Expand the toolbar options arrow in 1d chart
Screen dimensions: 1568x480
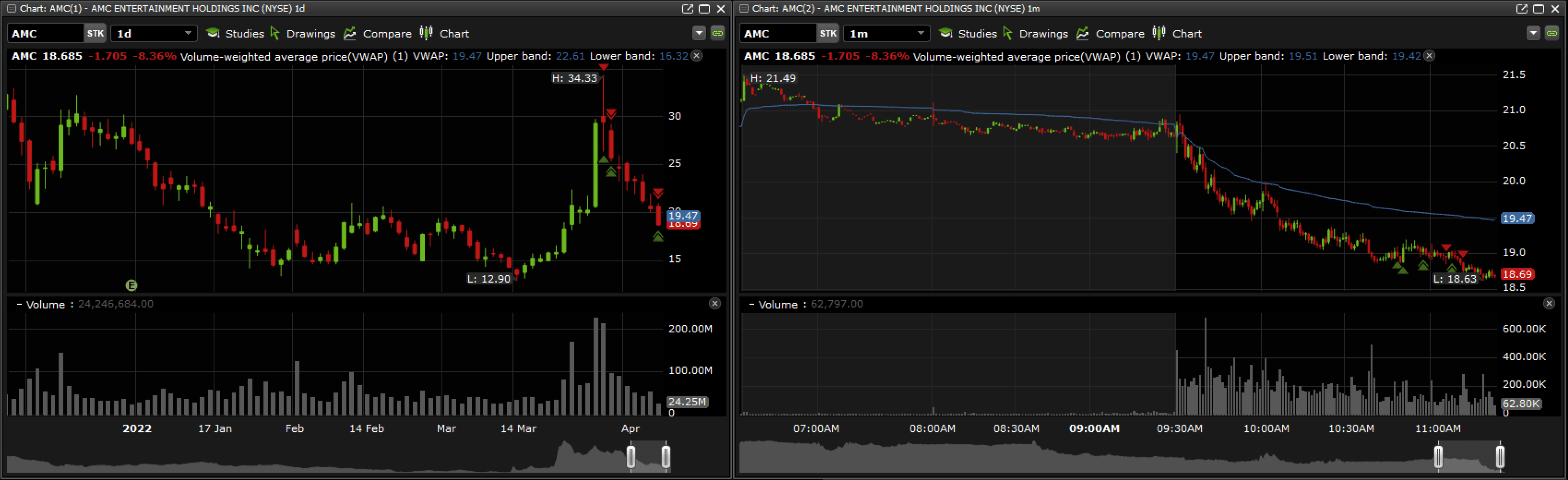pos(699,34)
